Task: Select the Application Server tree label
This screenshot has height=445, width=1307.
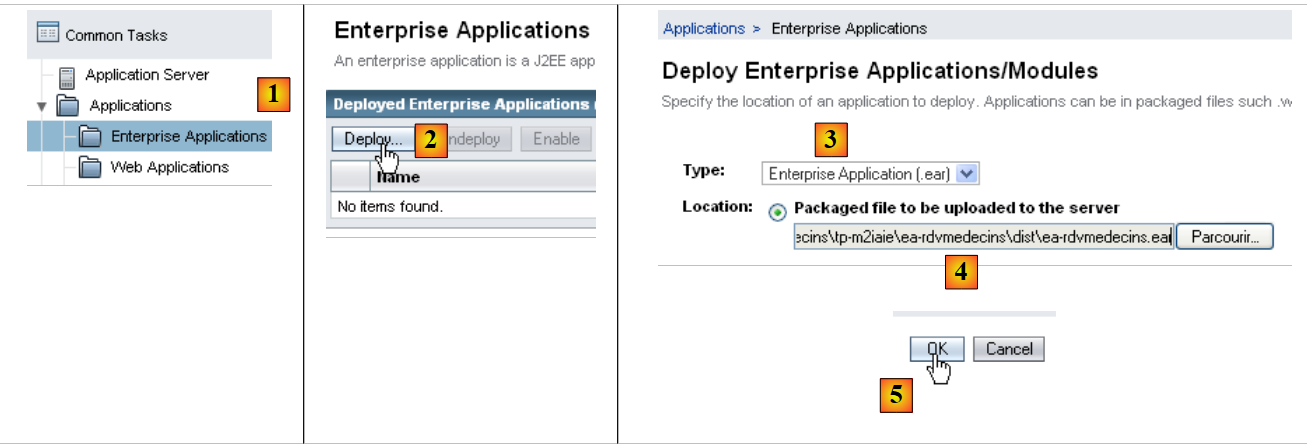Action: click(147, 75)
